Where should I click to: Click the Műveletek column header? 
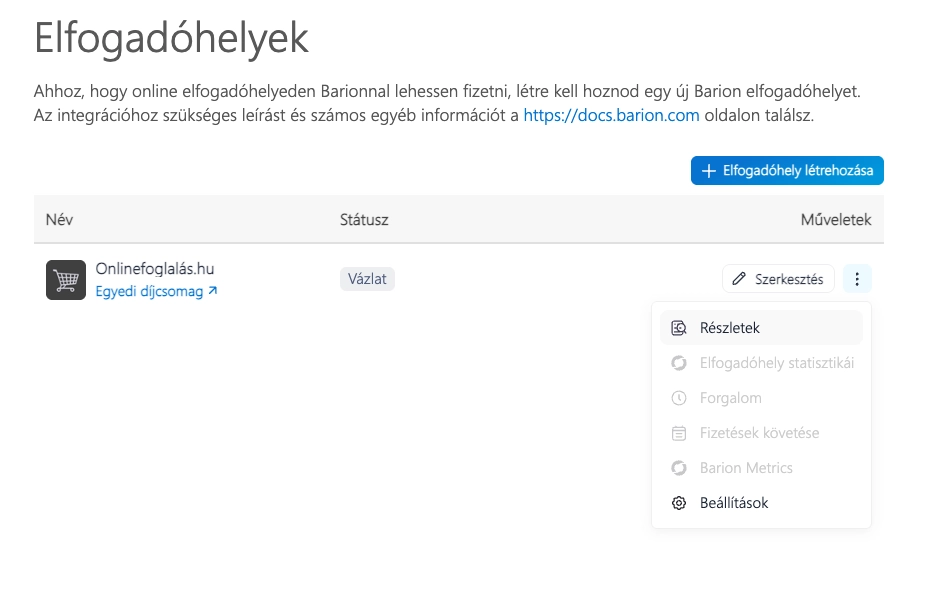(x=835, y=219)
